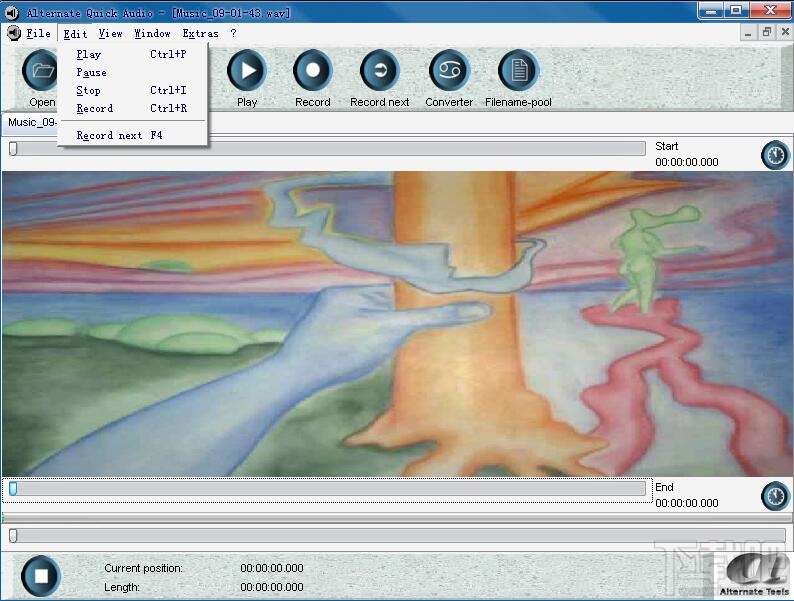This screenshot has width=794, height=601.
Task: Open the Filename-pool tool
Action: 518,71
